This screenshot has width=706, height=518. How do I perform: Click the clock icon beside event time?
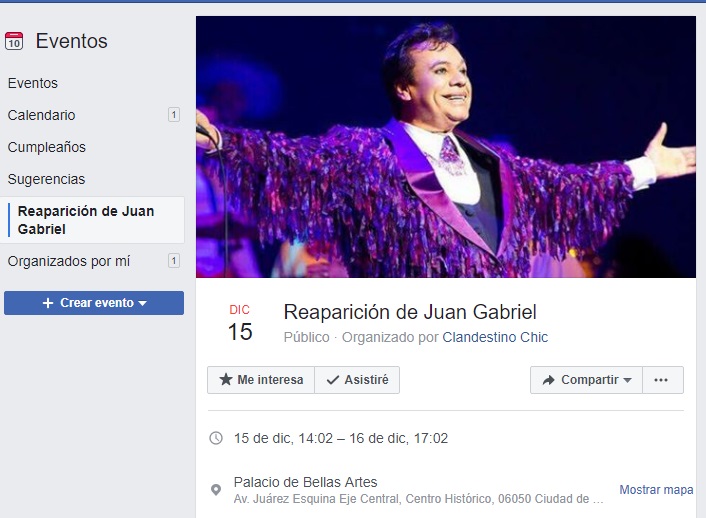(x=216, y=438)
